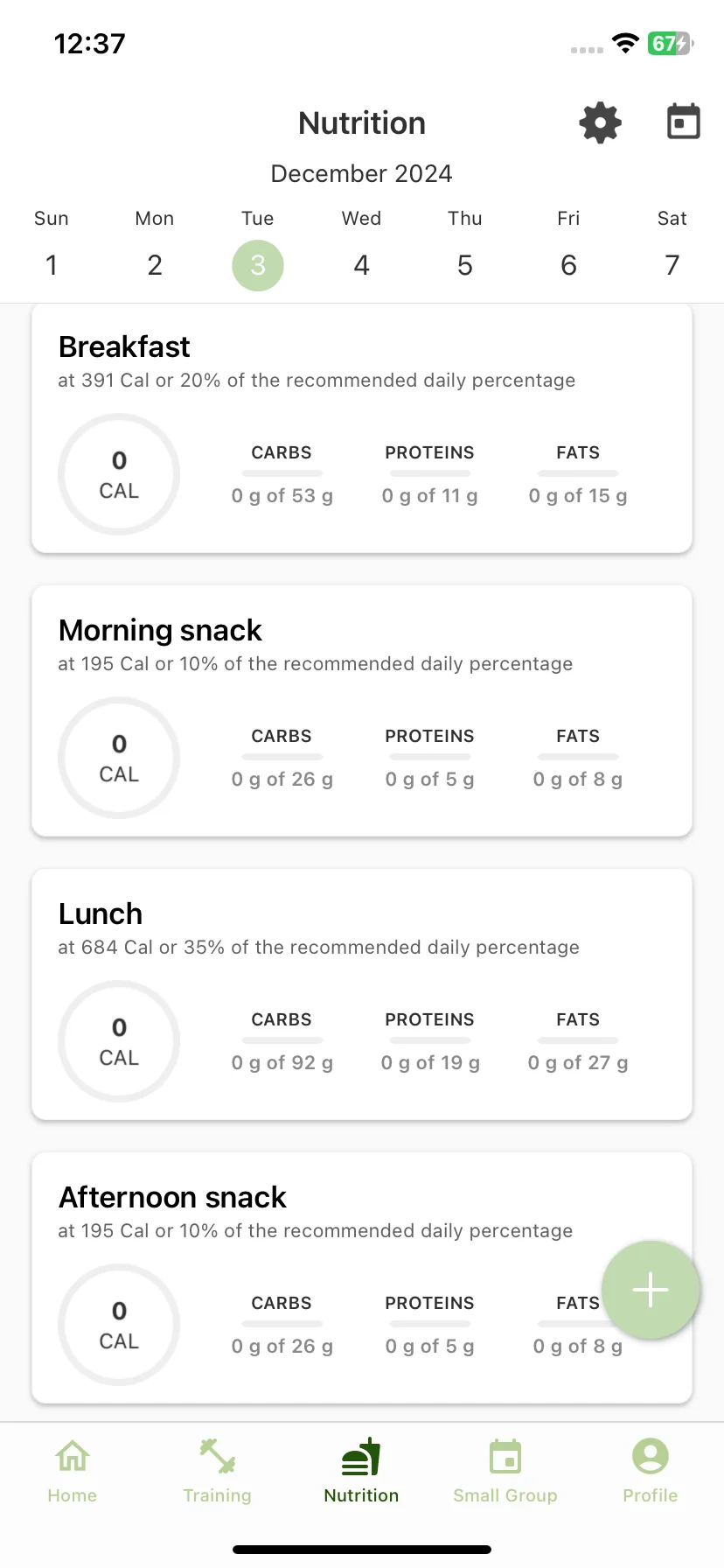This screenshot has height=1568, width=724.
Task: Select Sunday 1 in week strip
Action: tap(52, 265)
